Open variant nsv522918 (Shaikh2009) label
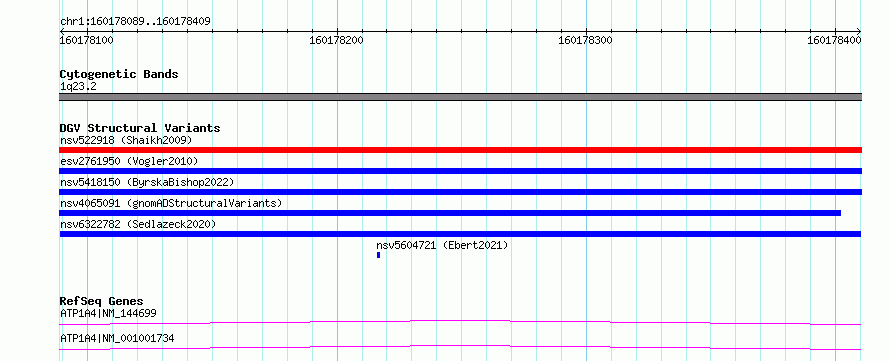This screenshot has height=361, width=890. (126, 140)
